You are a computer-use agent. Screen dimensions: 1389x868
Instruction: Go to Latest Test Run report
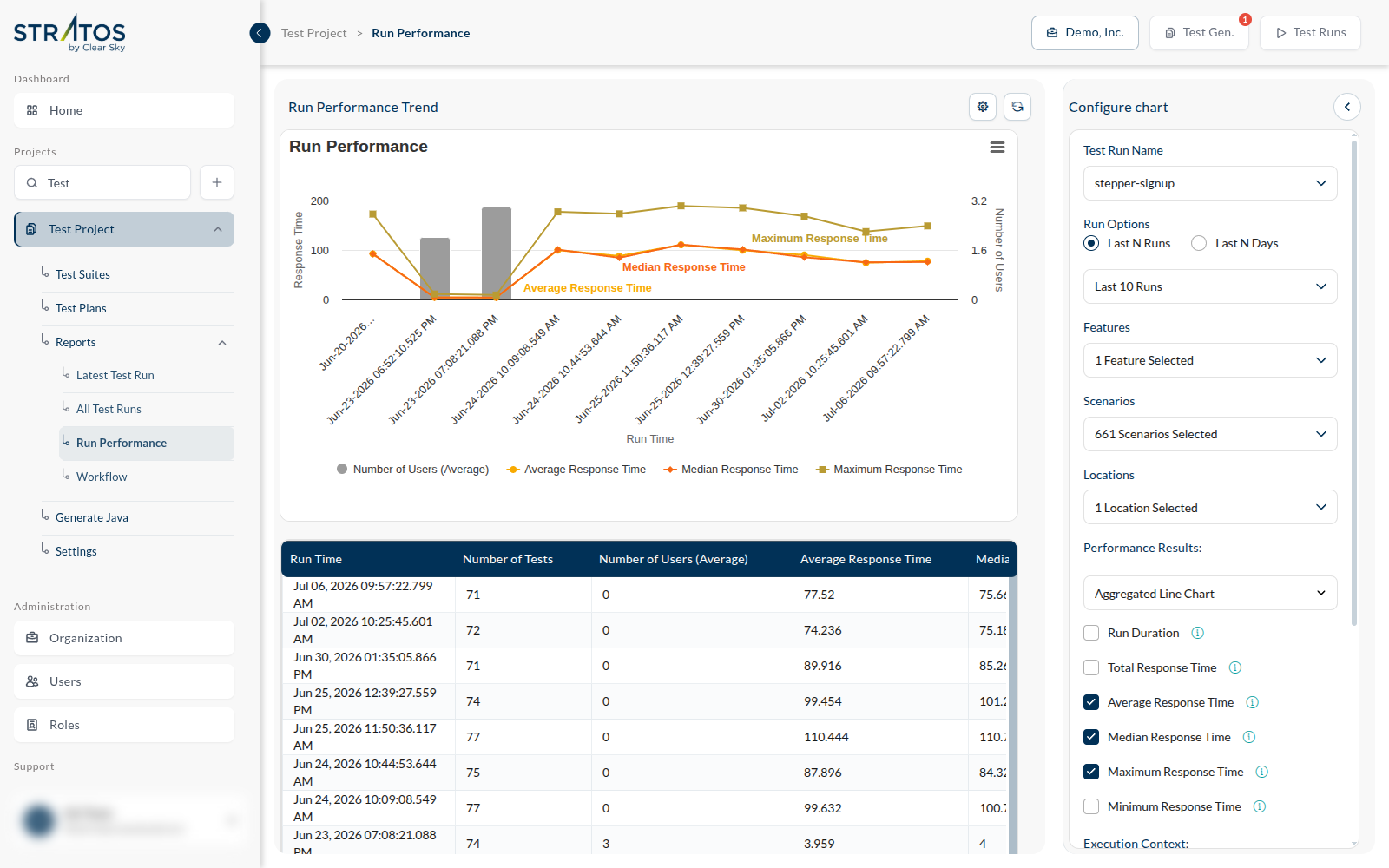pos(115,375)
